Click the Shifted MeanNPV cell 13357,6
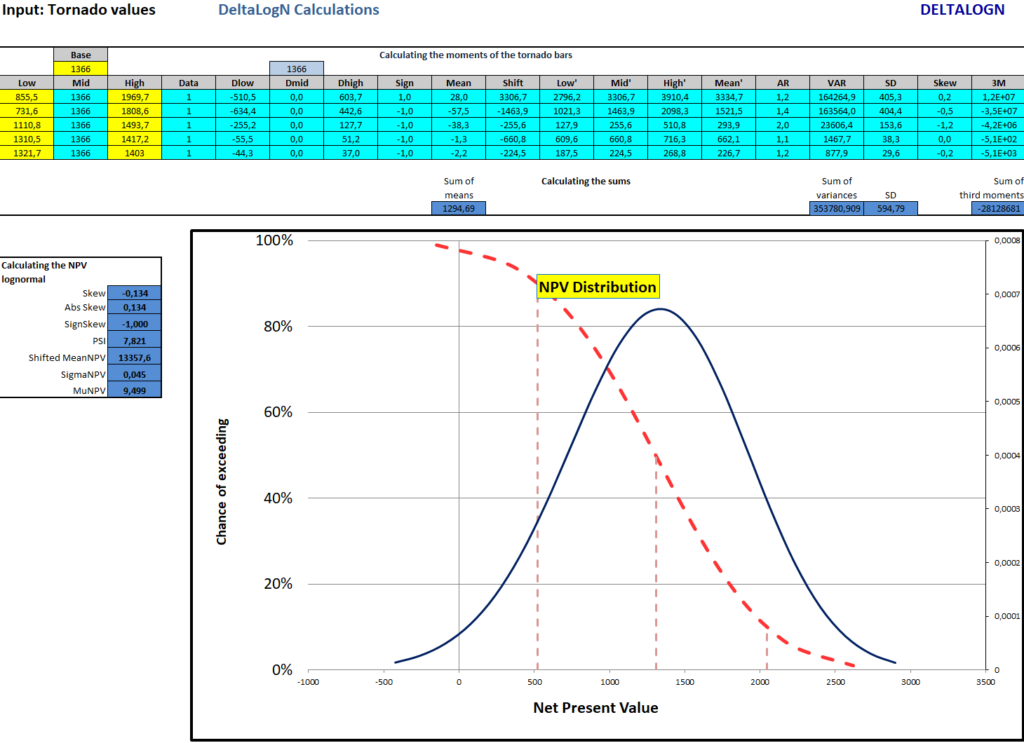Screen dimensions: 1024x743 click(x=137, y=357)
